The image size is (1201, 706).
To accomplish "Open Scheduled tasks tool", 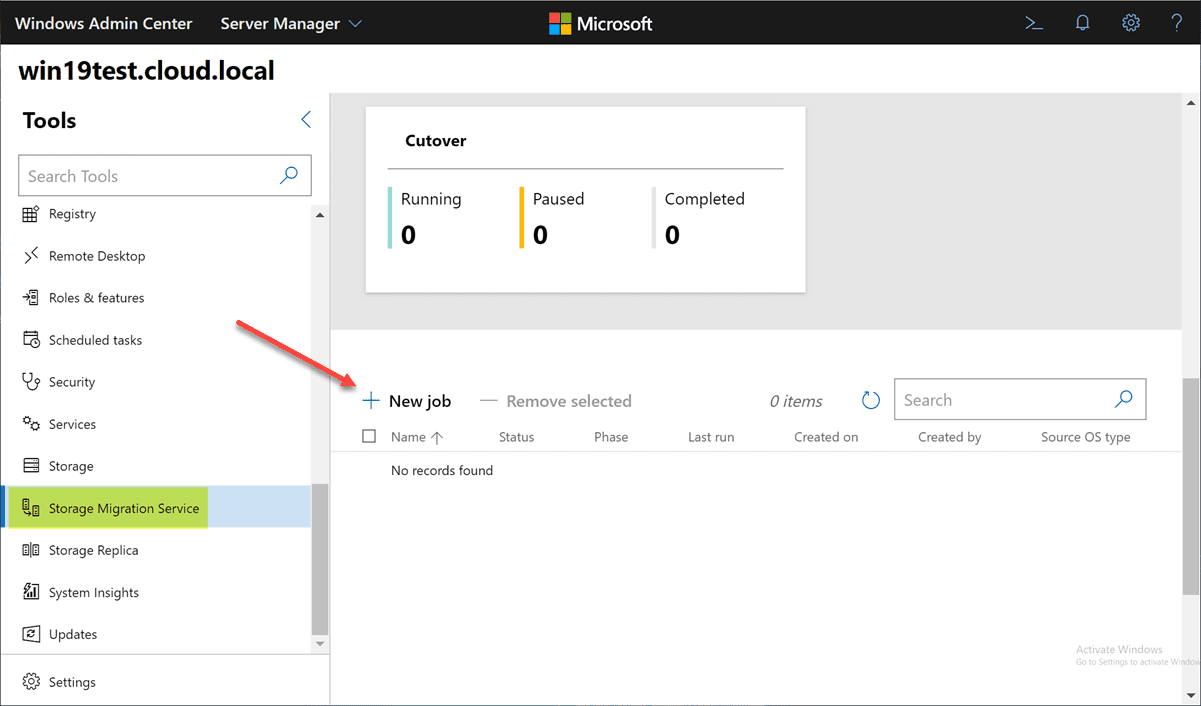I will click(95, 340).
